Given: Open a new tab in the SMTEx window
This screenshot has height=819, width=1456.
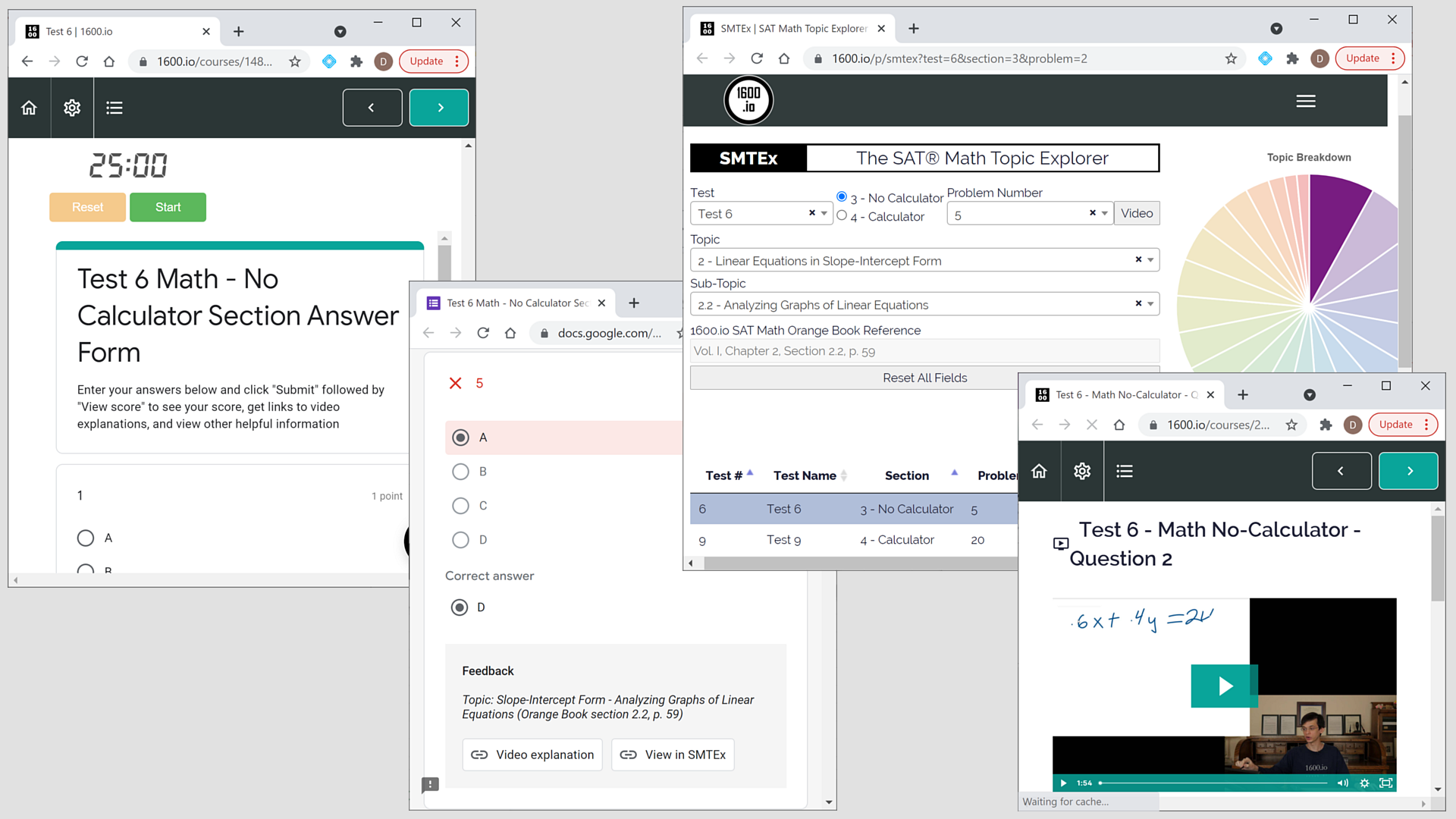Looking at the screenshot, I should pyautogui.click(x=914, y=28).
